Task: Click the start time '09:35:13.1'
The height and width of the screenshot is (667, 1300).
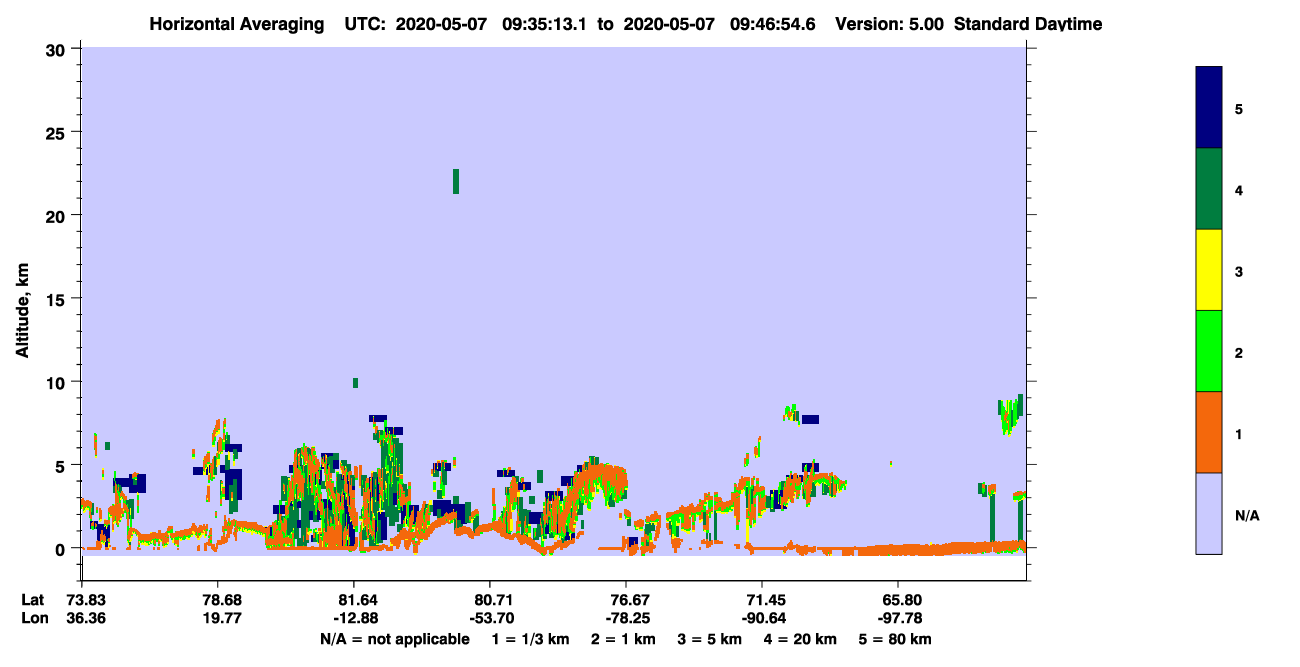Action: [x=544, y=24]
